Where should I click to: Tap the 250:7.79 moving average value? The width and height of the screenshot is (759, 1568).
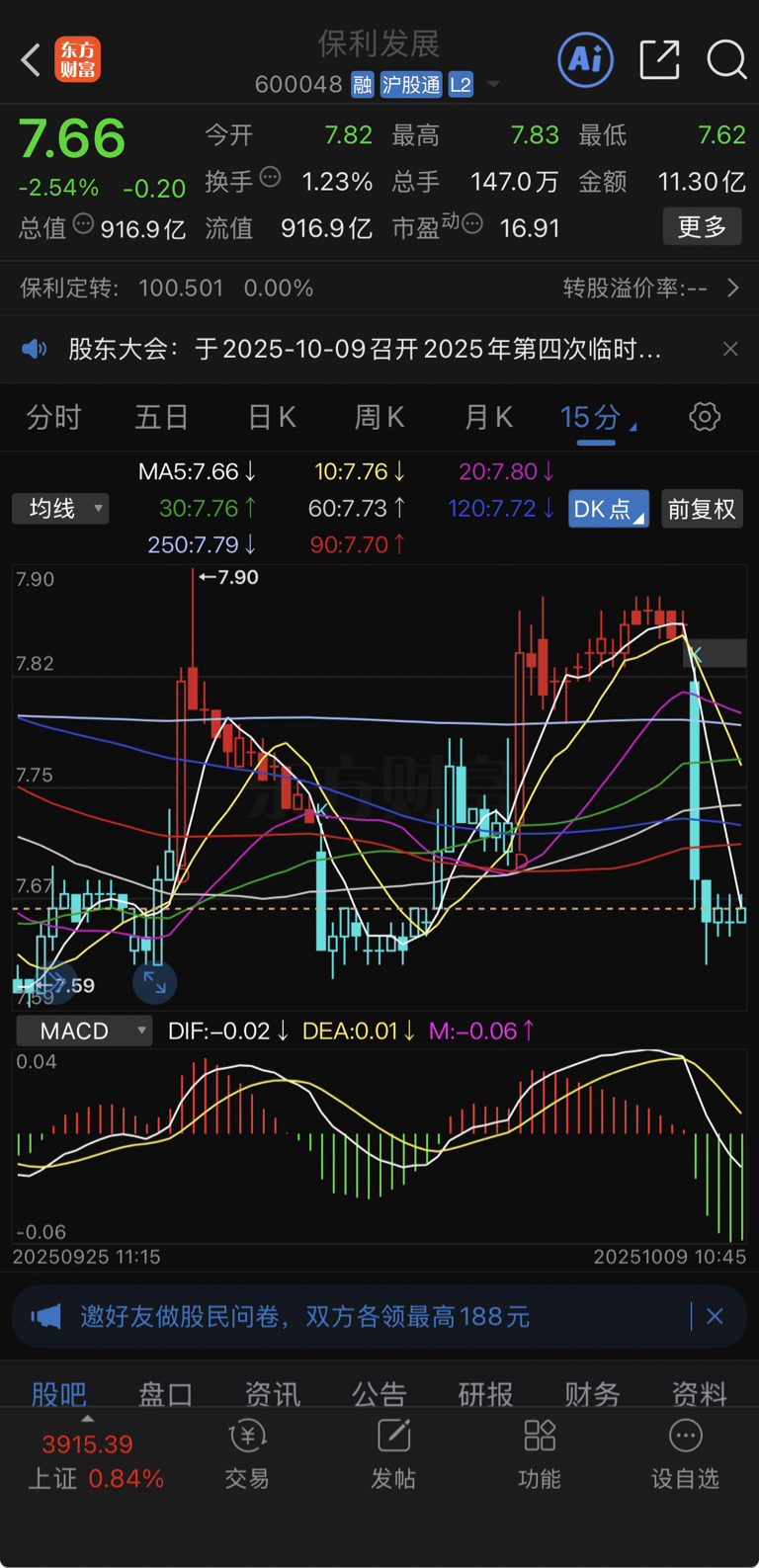point(202,544)
